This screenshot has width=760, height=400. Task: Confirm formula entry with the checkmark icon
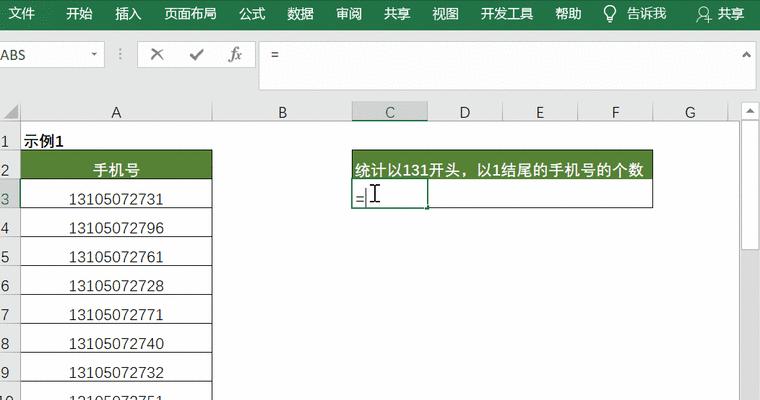pos(196,54)
